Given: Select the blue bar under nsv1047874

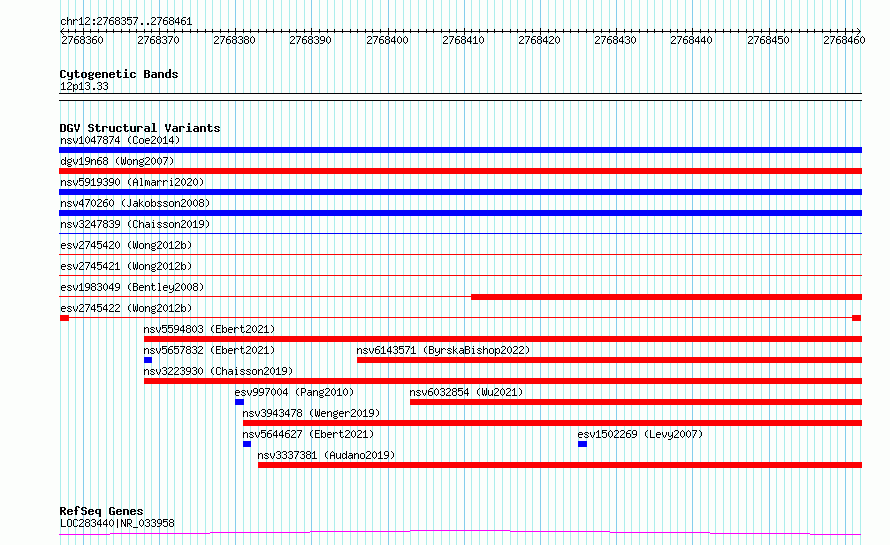Looking at the screenshot, I should point(460,150).
